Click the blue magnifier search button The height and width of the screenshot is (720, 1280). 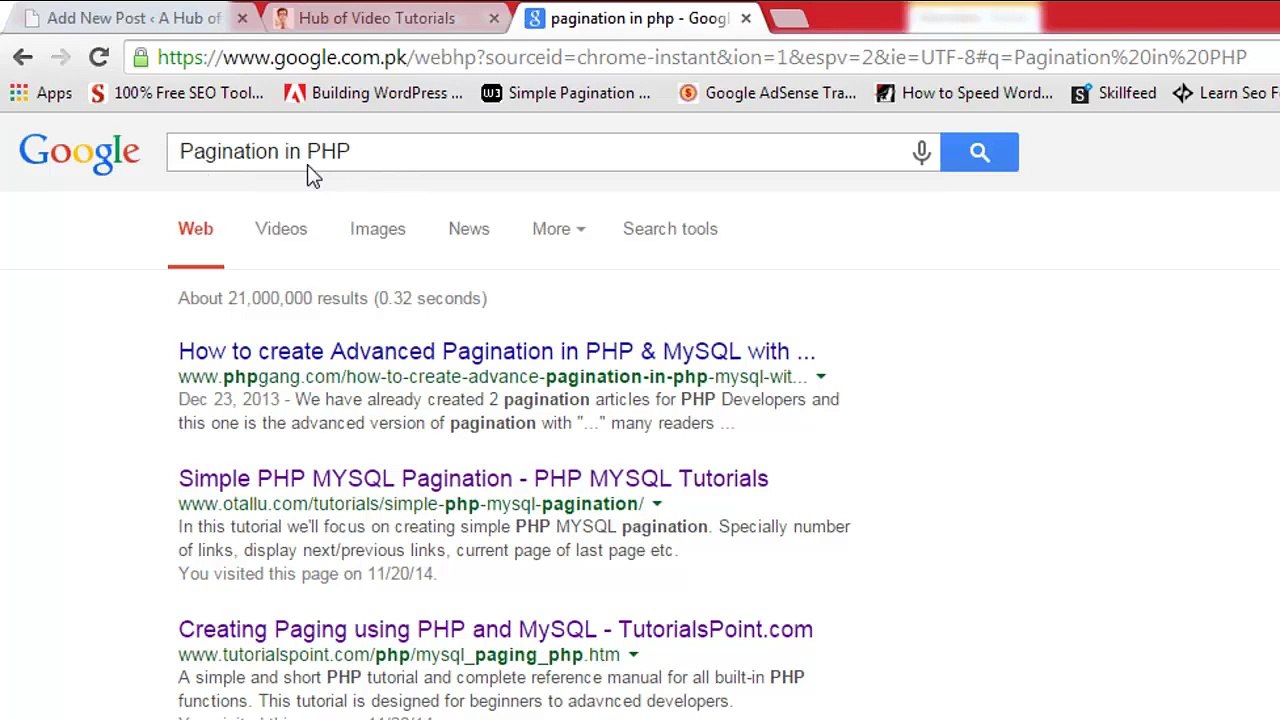click(x=979, y=152)
